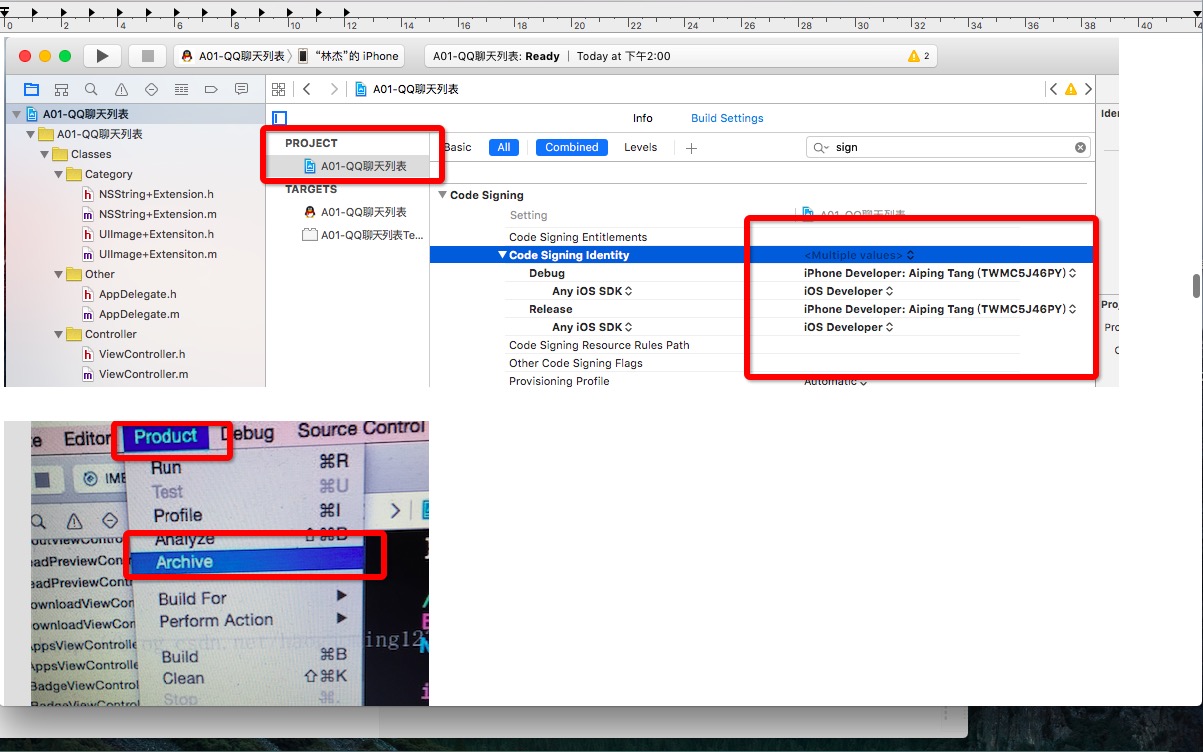Click the related items grid icon in jump bar
Screen dimensions: 1203x752
[x=279, y=89]
